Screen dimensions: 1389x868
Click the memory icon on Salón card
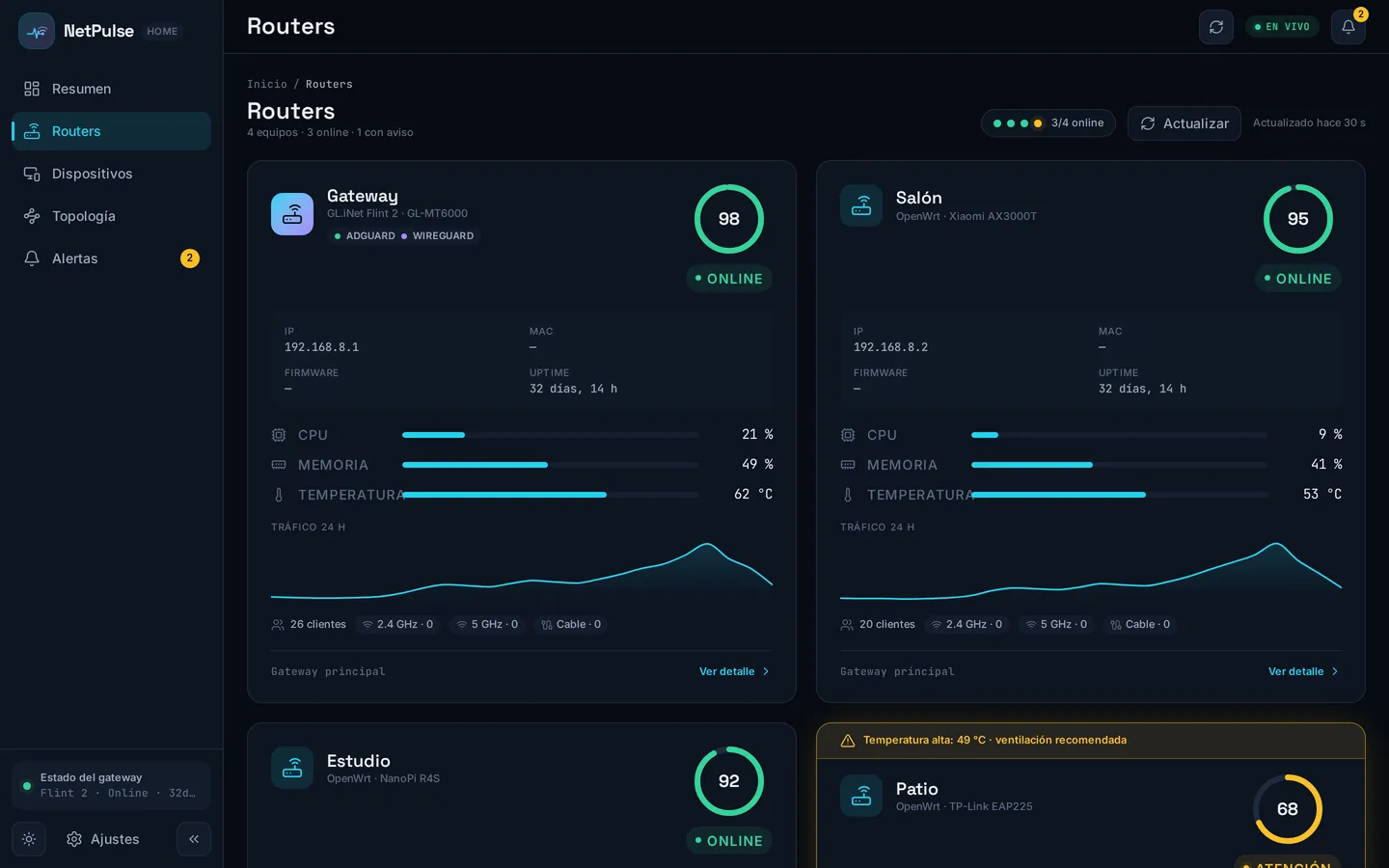(848, 465)
